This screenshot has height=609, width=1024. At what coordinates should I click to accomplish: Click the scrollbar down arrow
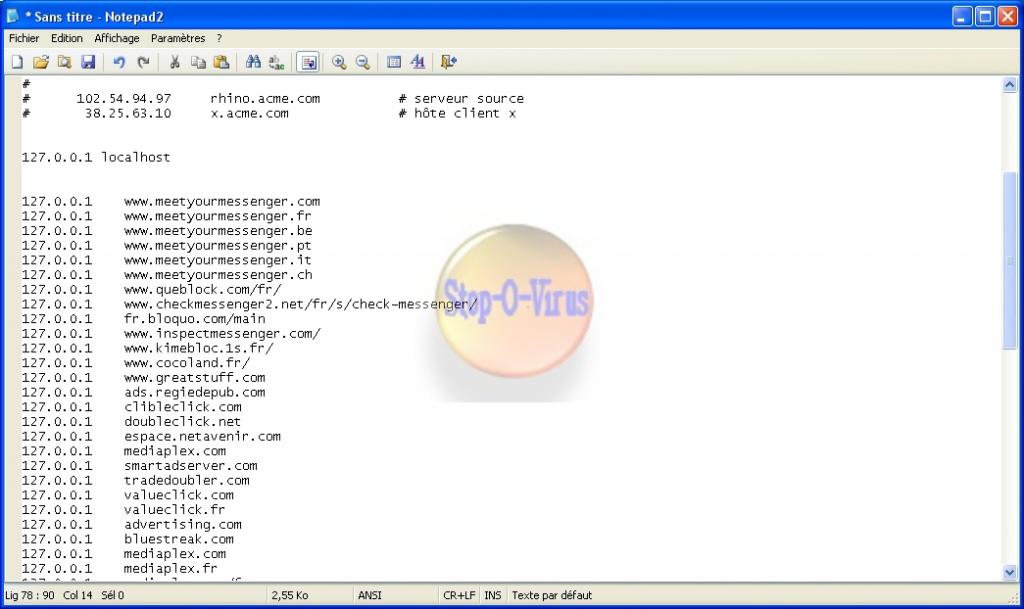point(1010,572)
